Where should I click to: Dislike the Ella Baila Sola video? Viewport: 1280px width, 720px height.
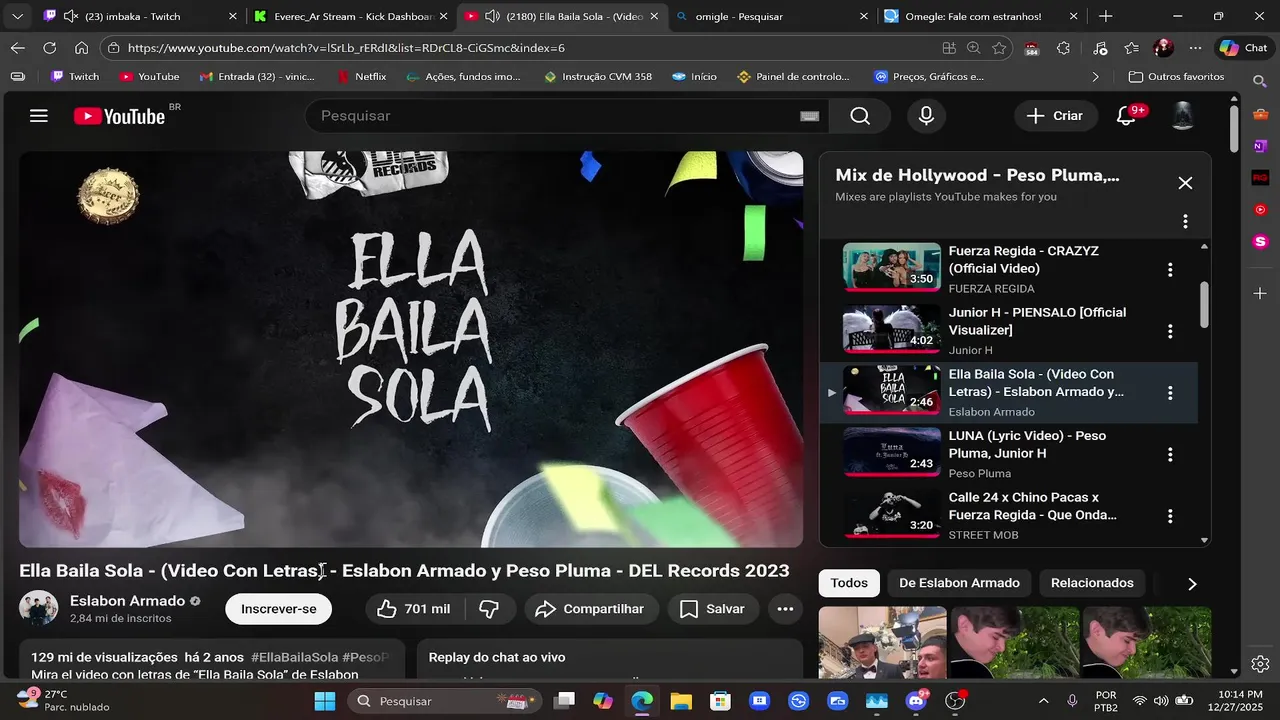[489, 609]
